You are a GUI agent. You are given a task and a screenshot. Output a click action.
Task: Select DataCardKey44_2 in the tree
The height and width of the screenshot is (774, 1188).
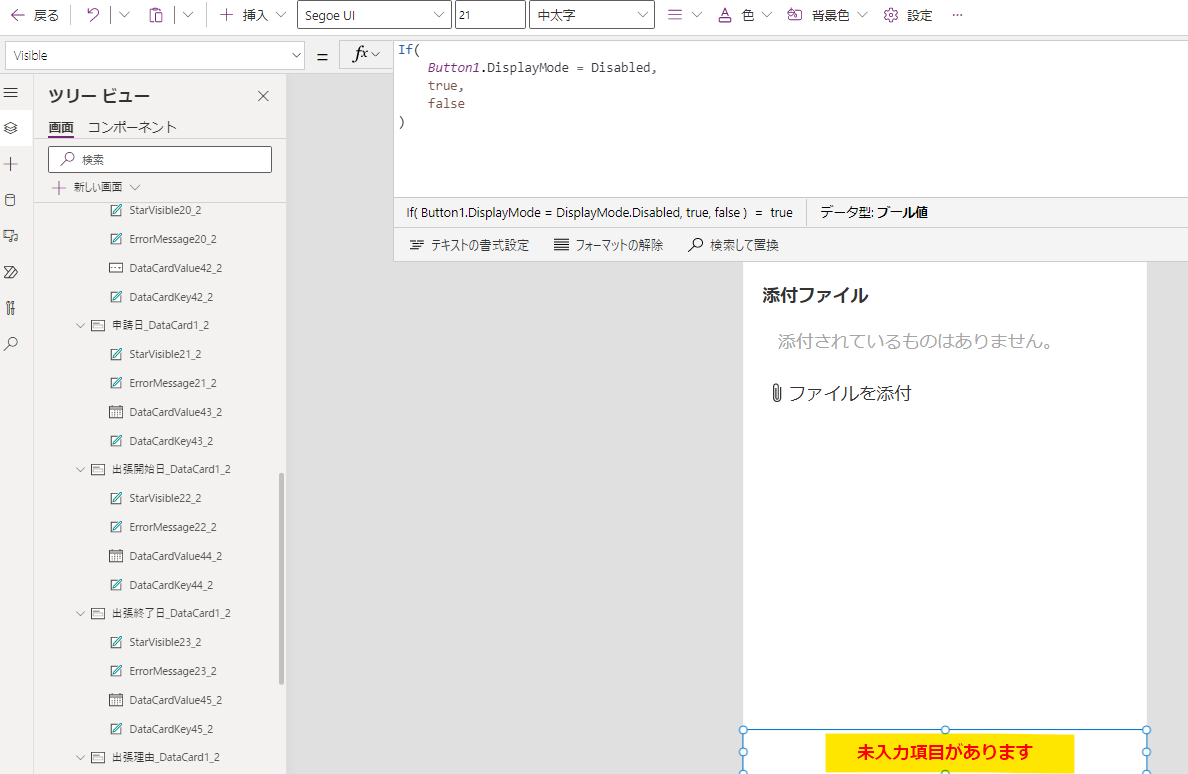170,585
